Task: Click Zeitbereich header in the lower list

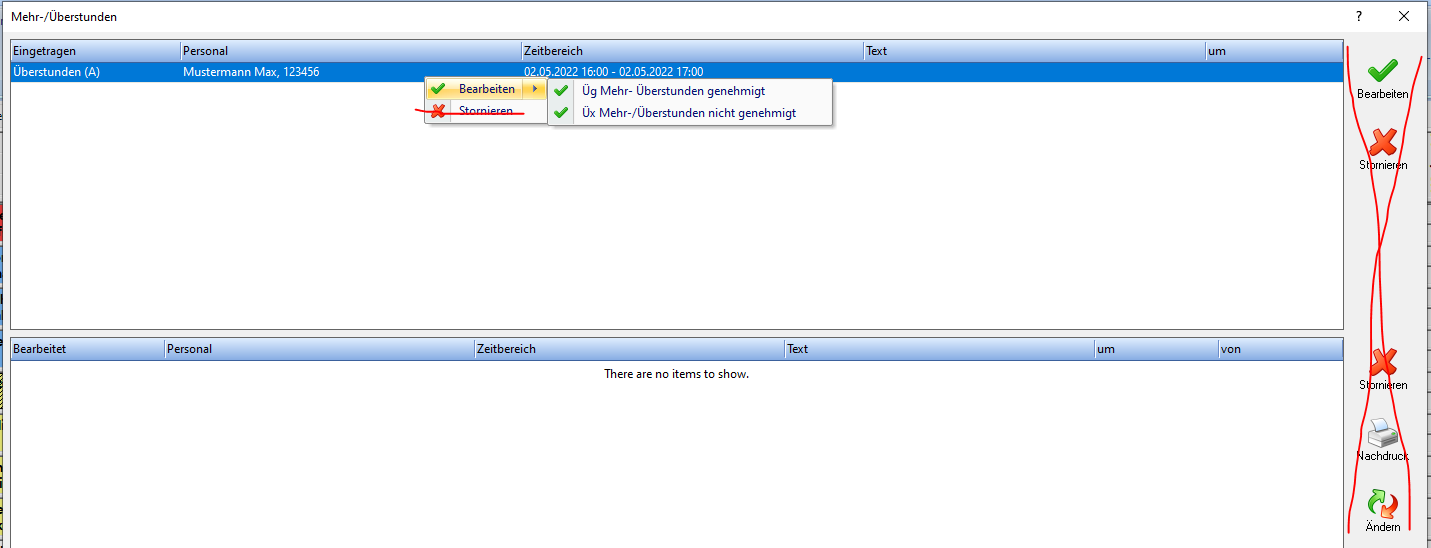Action: [629, 349]
